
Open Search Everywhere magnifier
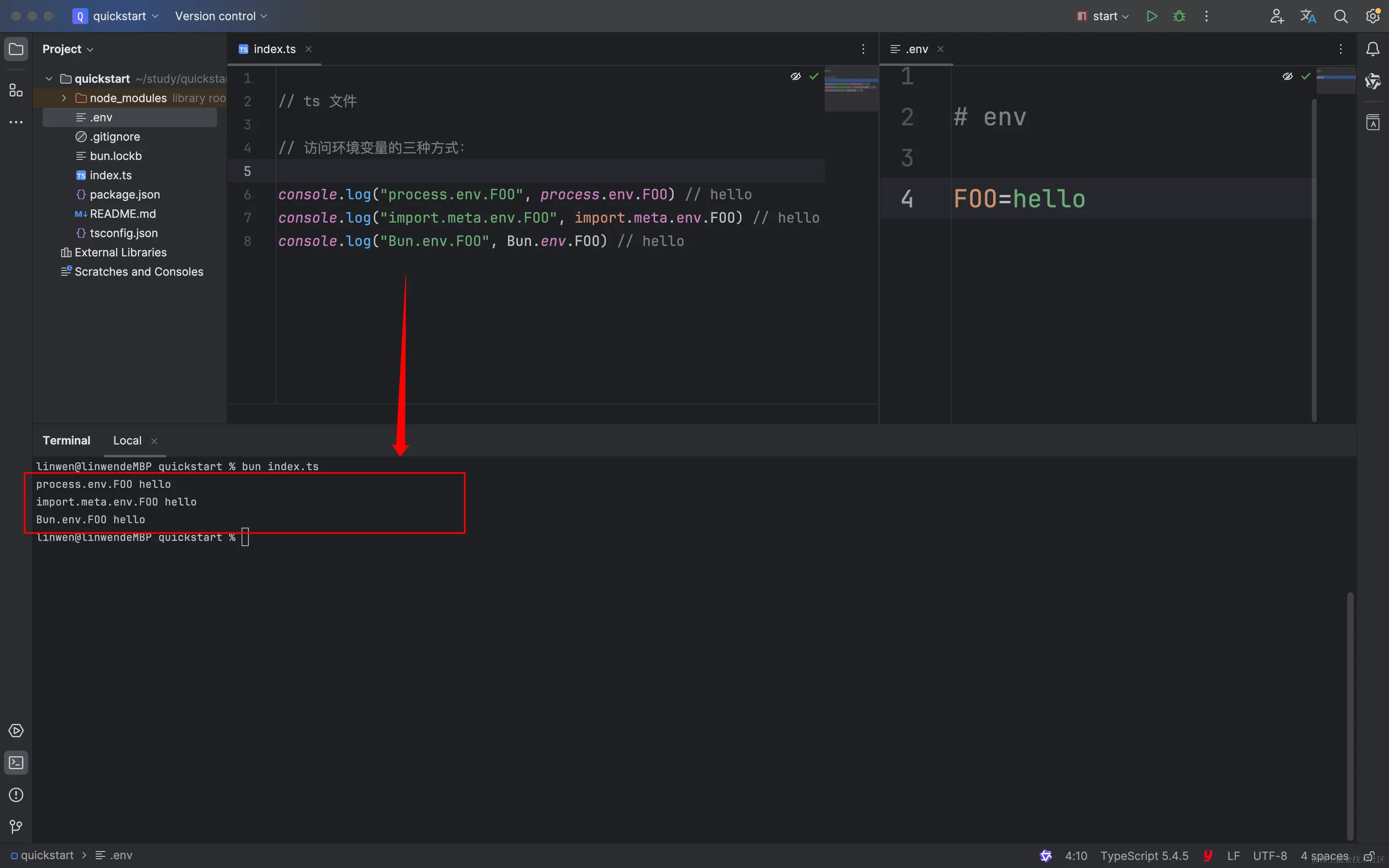[x=1340, y=16]
